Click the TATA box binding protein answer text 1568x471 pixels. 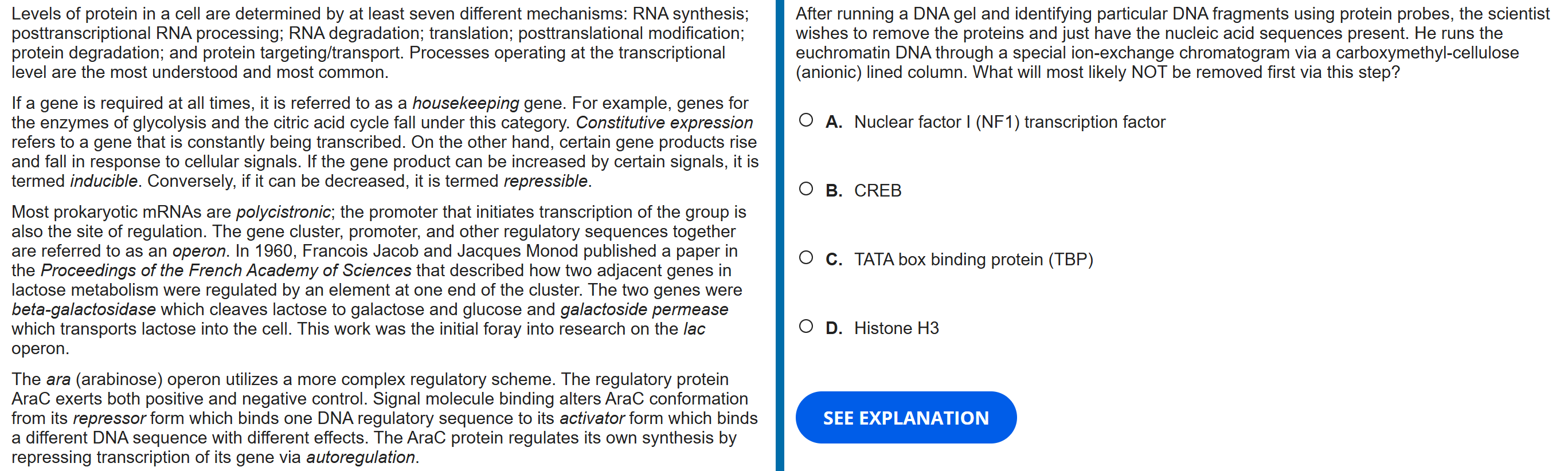[973, 259]
